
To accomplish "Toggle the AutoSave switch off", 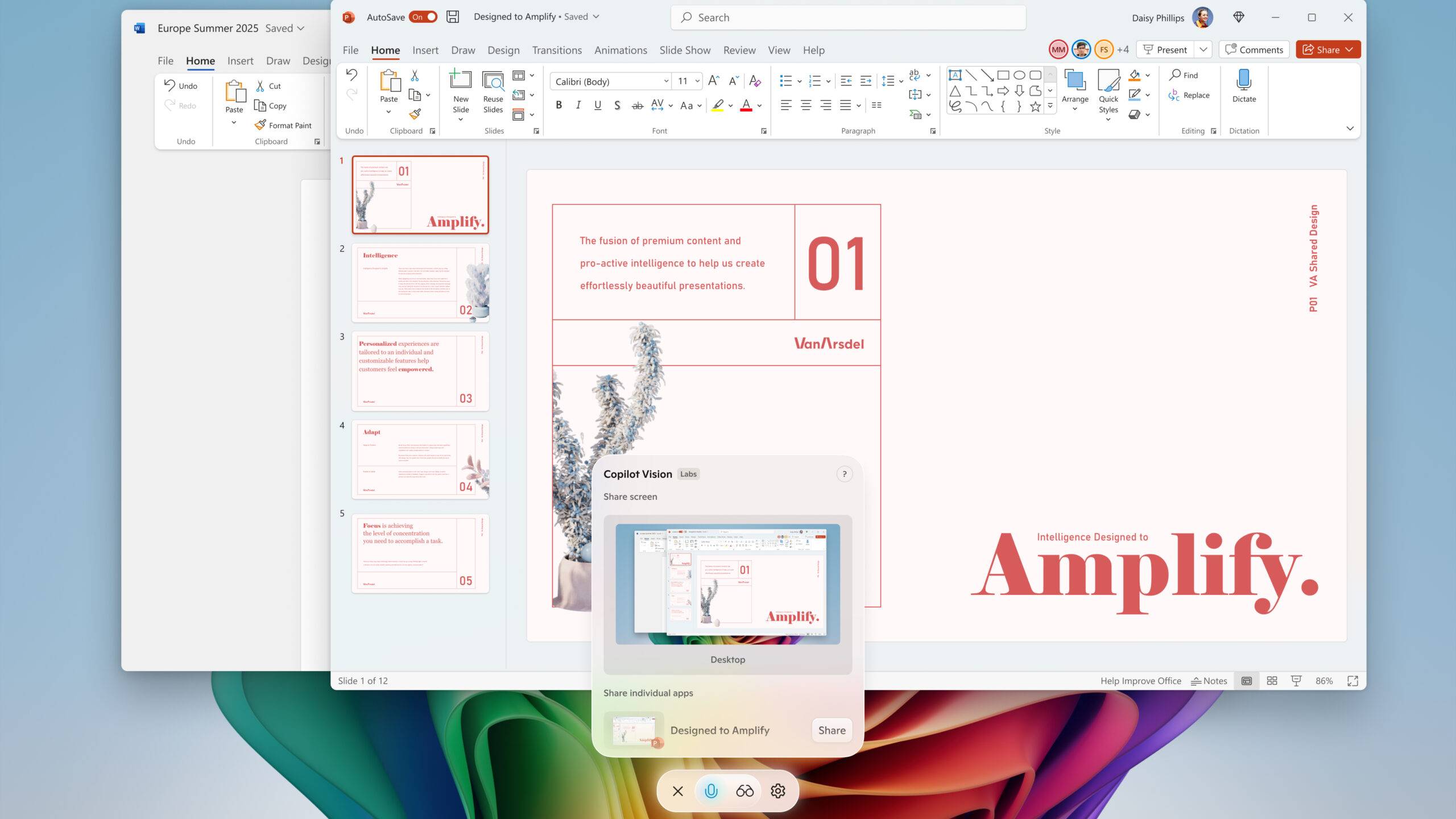I will click(423, 17).
